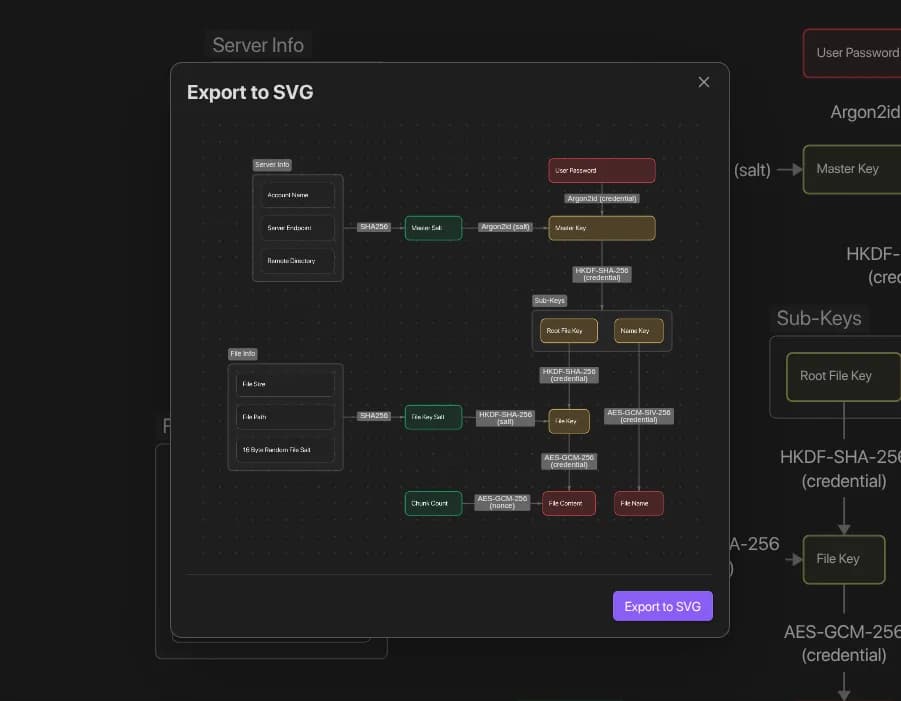This screenshot has width=901, height=701.
Task: Select Account Name node in export preview
Action: tap(297, 195)
